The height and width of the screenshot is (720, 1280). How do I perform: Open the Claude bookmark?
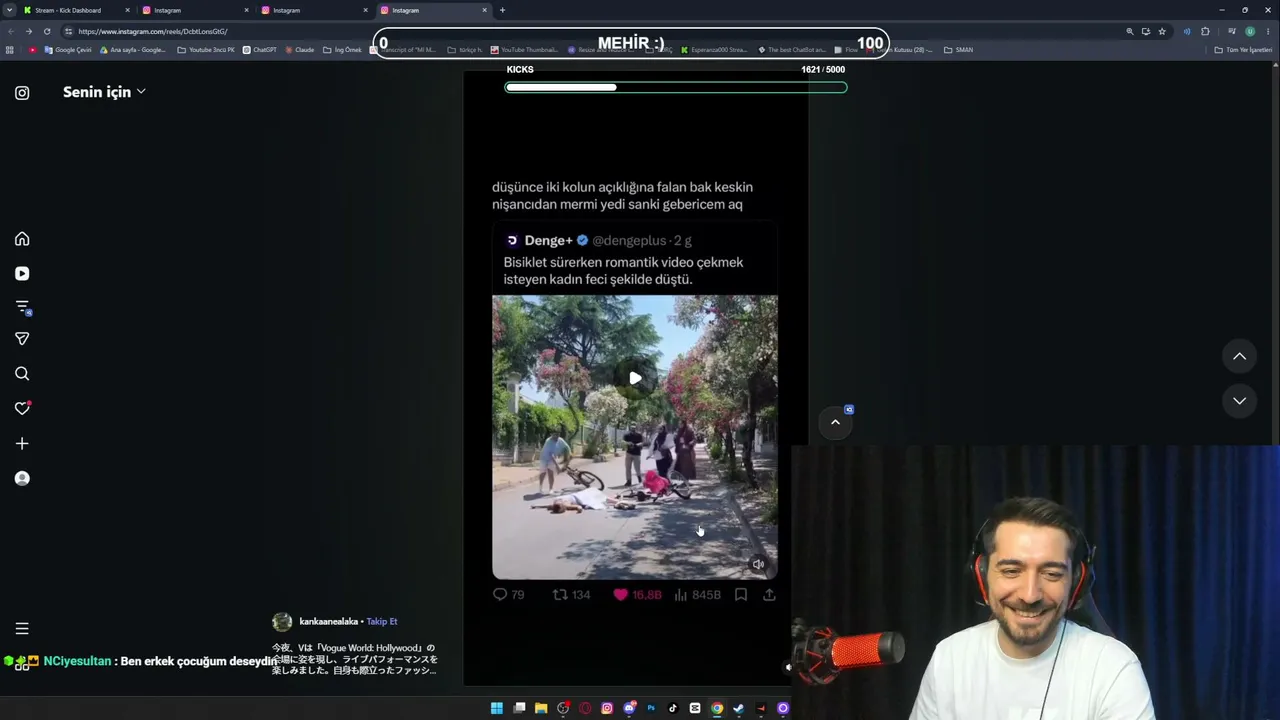(x=300, y=50)
